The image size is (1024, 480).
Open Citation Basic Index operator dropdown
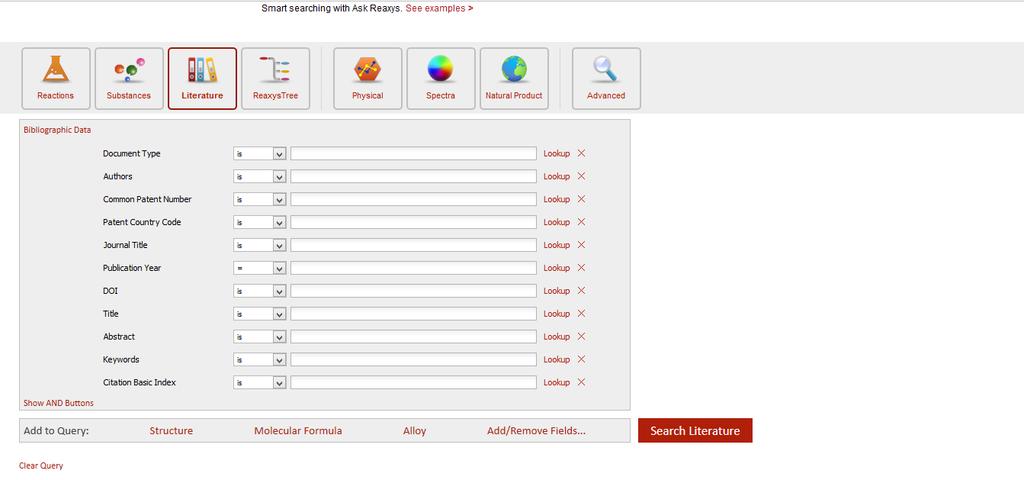point(259,382)
